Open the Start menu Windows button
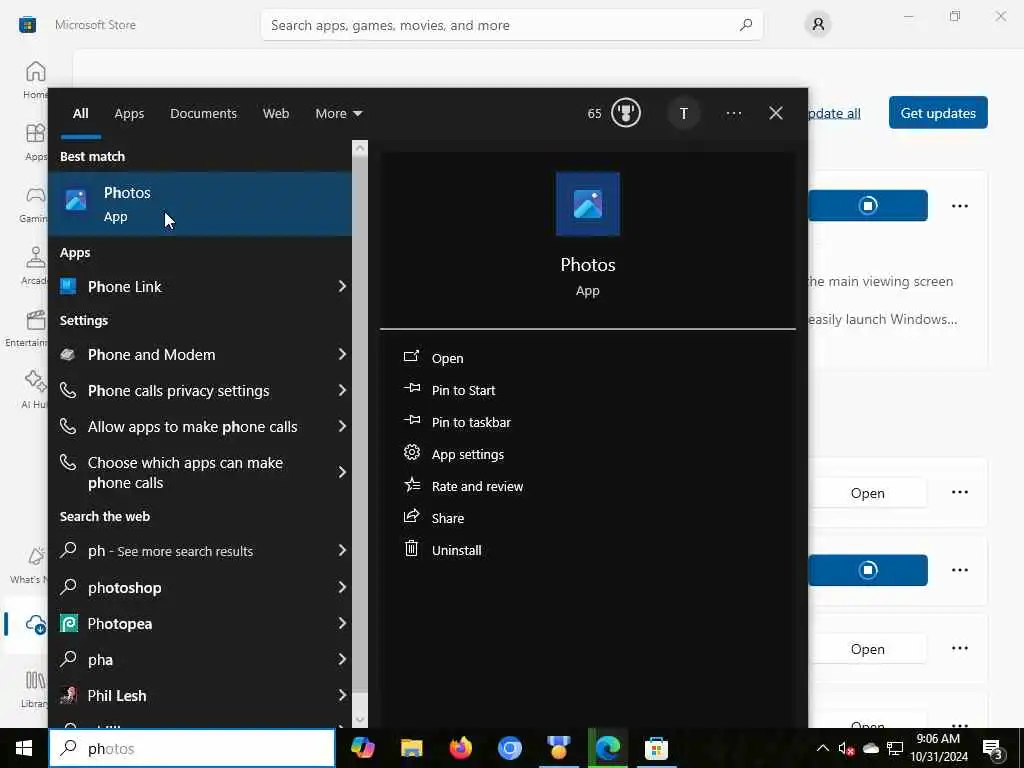The height and width of the screenshot is (768, 1024). (x=24, y=748)
